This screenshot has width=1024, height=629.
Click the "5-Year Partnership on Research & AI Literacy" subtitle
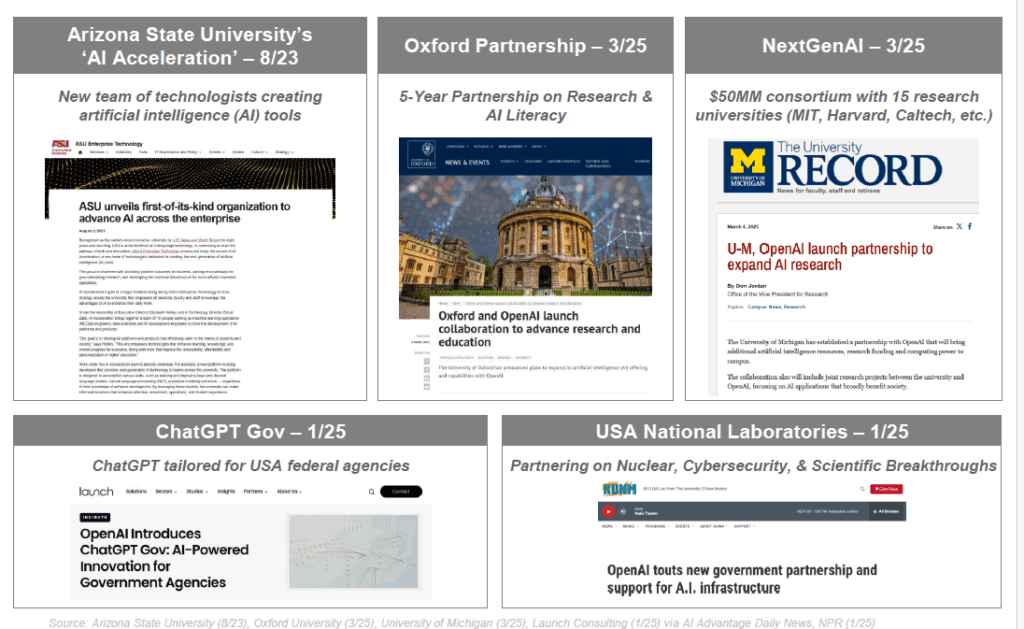pos(526,106)
